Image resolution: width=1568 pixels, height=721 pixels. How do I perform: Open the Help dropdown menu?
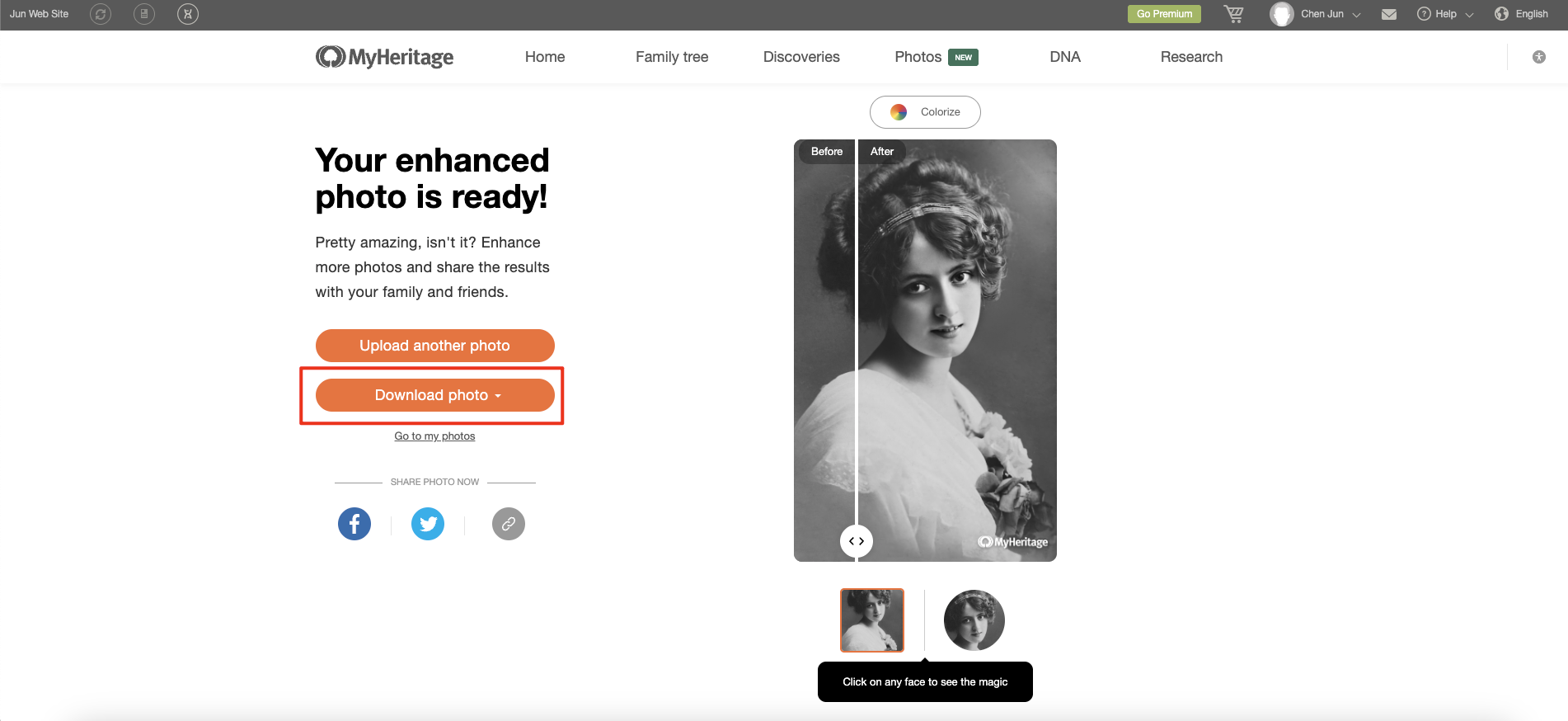pos(1443,13)
